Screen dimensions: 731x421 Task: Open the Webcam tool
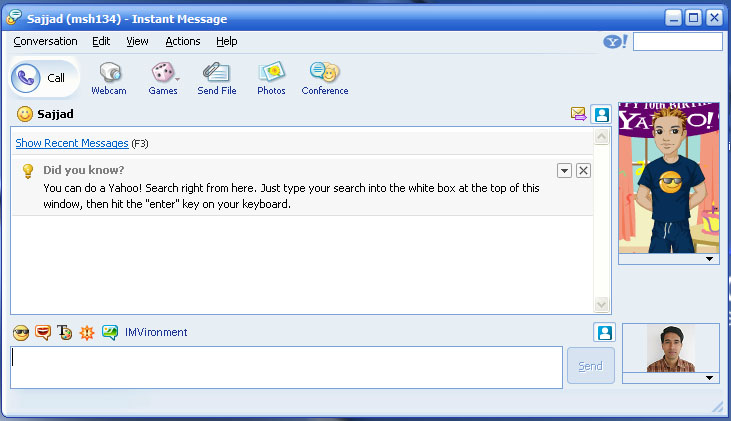pos(109,79)
